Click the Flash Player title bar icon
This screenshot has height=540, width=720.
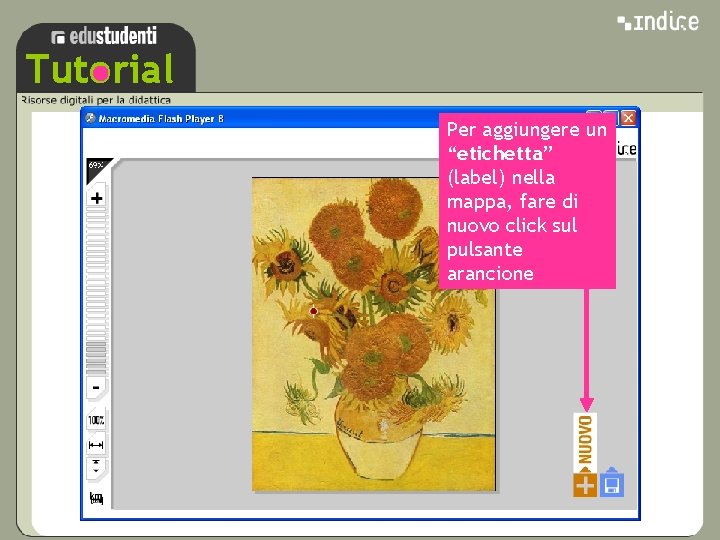point(90,118)
